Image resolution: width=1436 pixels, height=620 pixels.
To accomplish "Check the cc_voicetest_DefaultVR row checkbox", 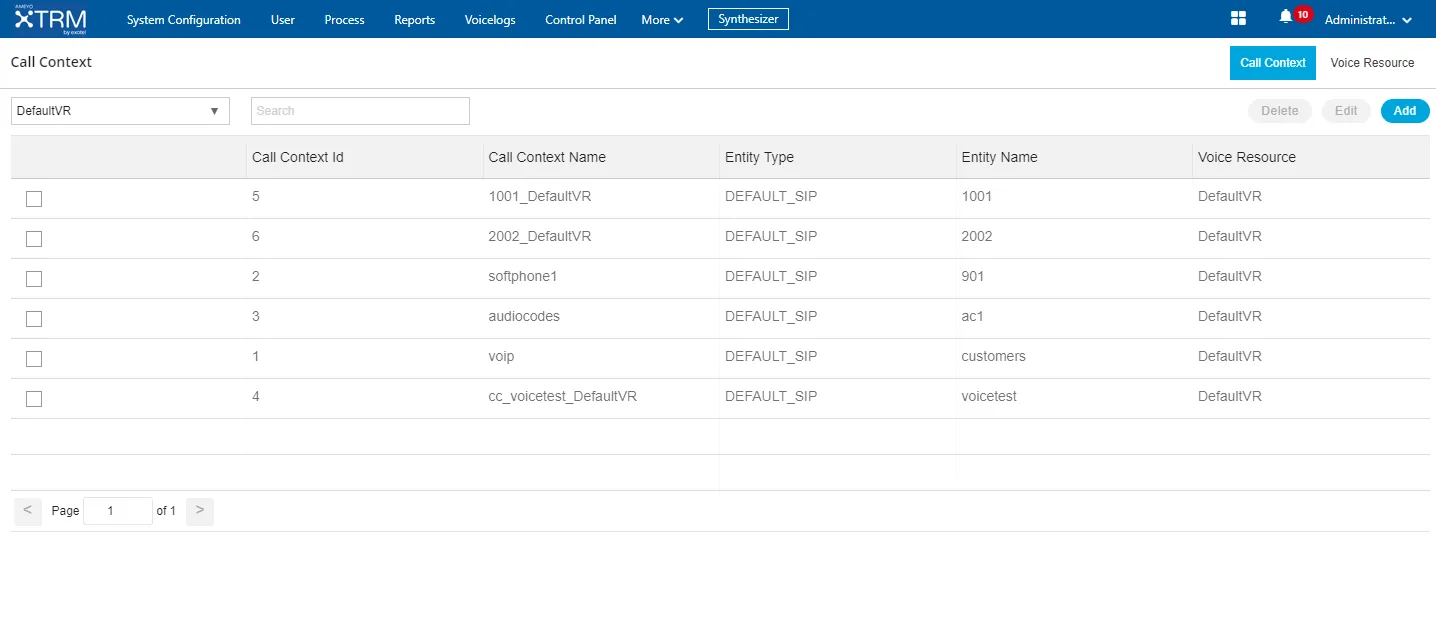I will tap(34, 399).
